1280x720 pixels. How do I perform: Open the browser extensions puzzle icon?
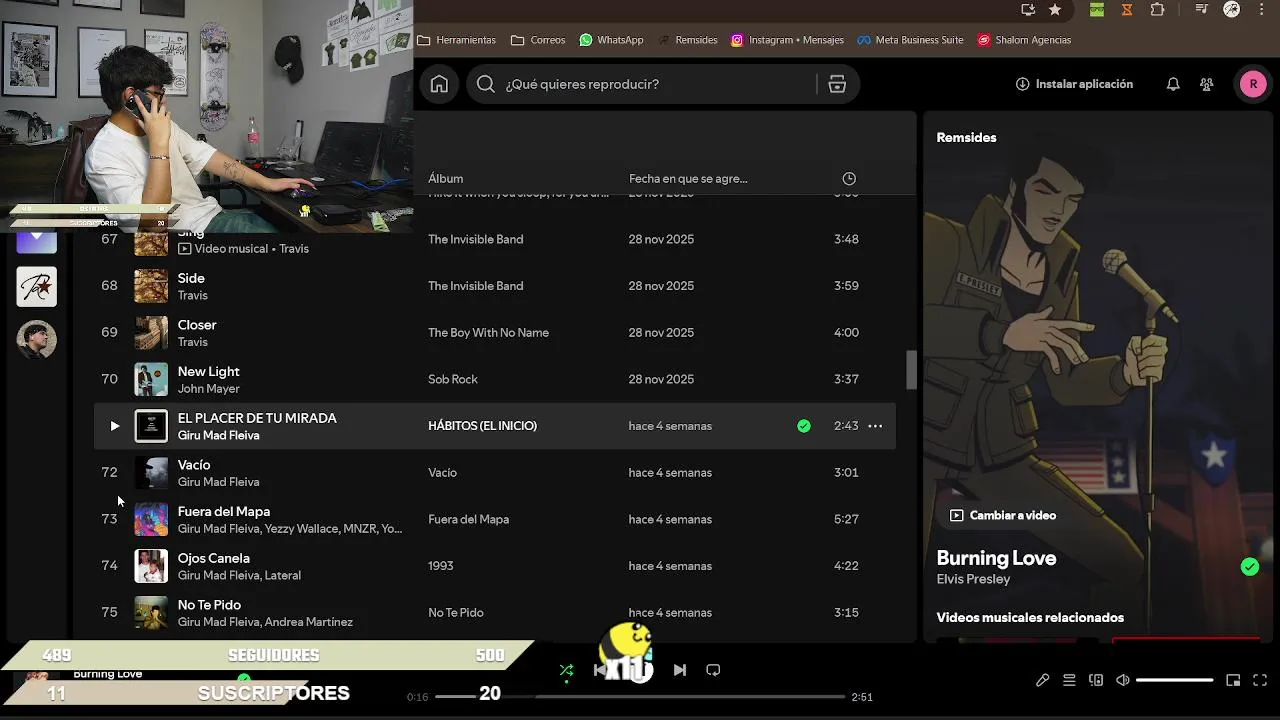pyautogui.click(x=1157, y=10)
